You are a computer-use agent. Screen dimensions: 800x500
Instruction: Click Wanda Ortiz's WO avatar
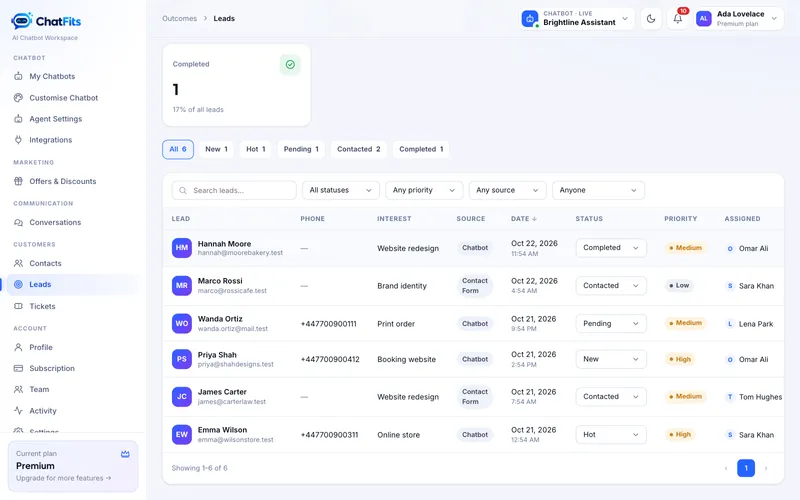point(182,323)
